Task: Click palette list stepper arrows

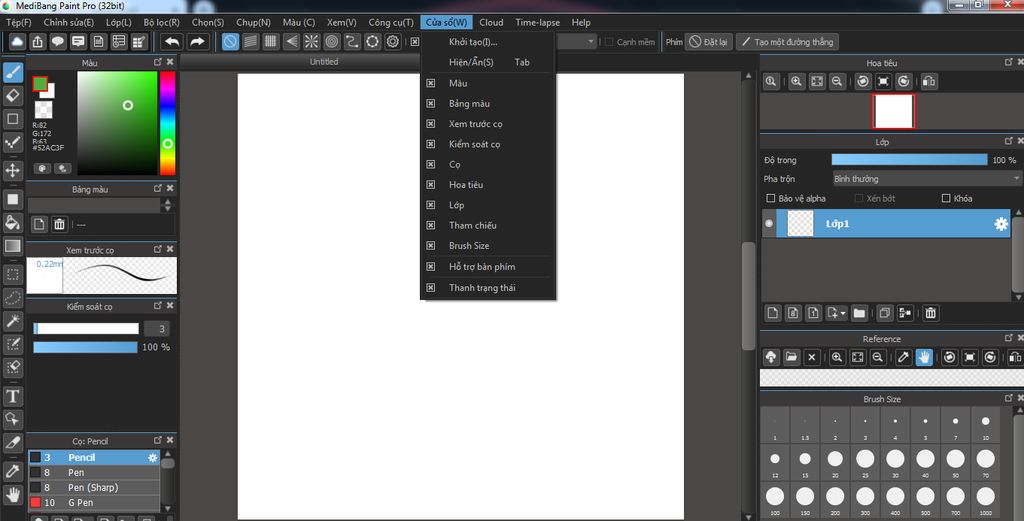Action: [168, 205]
